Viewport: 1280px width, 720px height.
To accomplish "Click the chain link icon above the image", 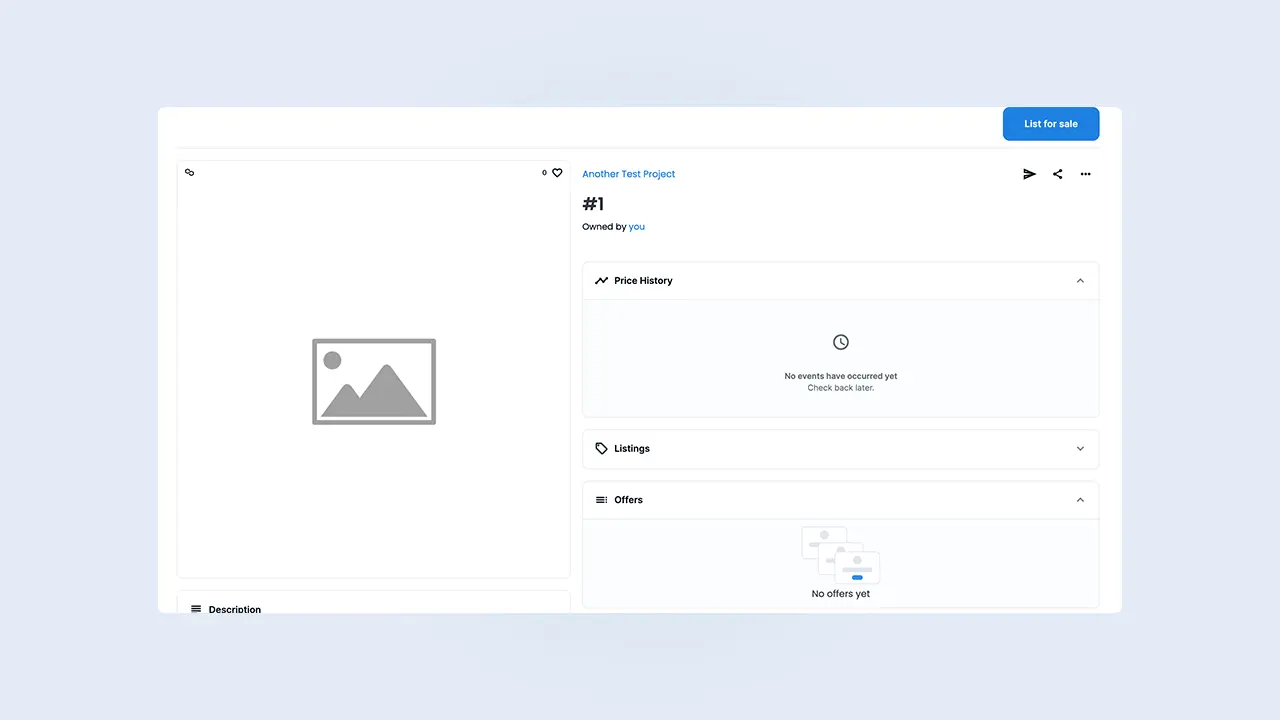I will pyautogui.click(x=190, y=173).
